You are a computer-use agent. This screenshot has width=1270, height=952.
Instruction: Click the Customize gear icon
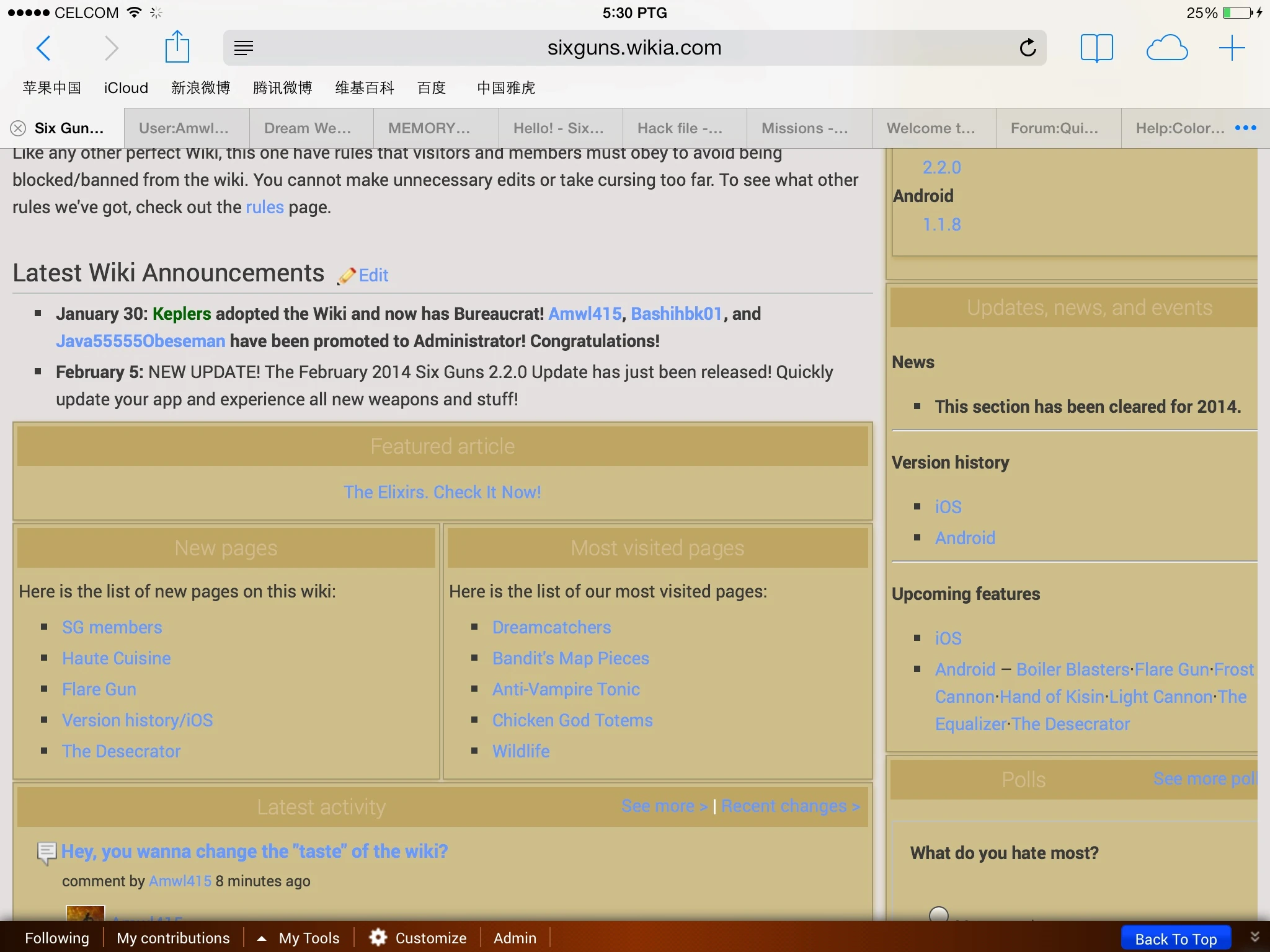pyautogui.click(x=378, y=937)
